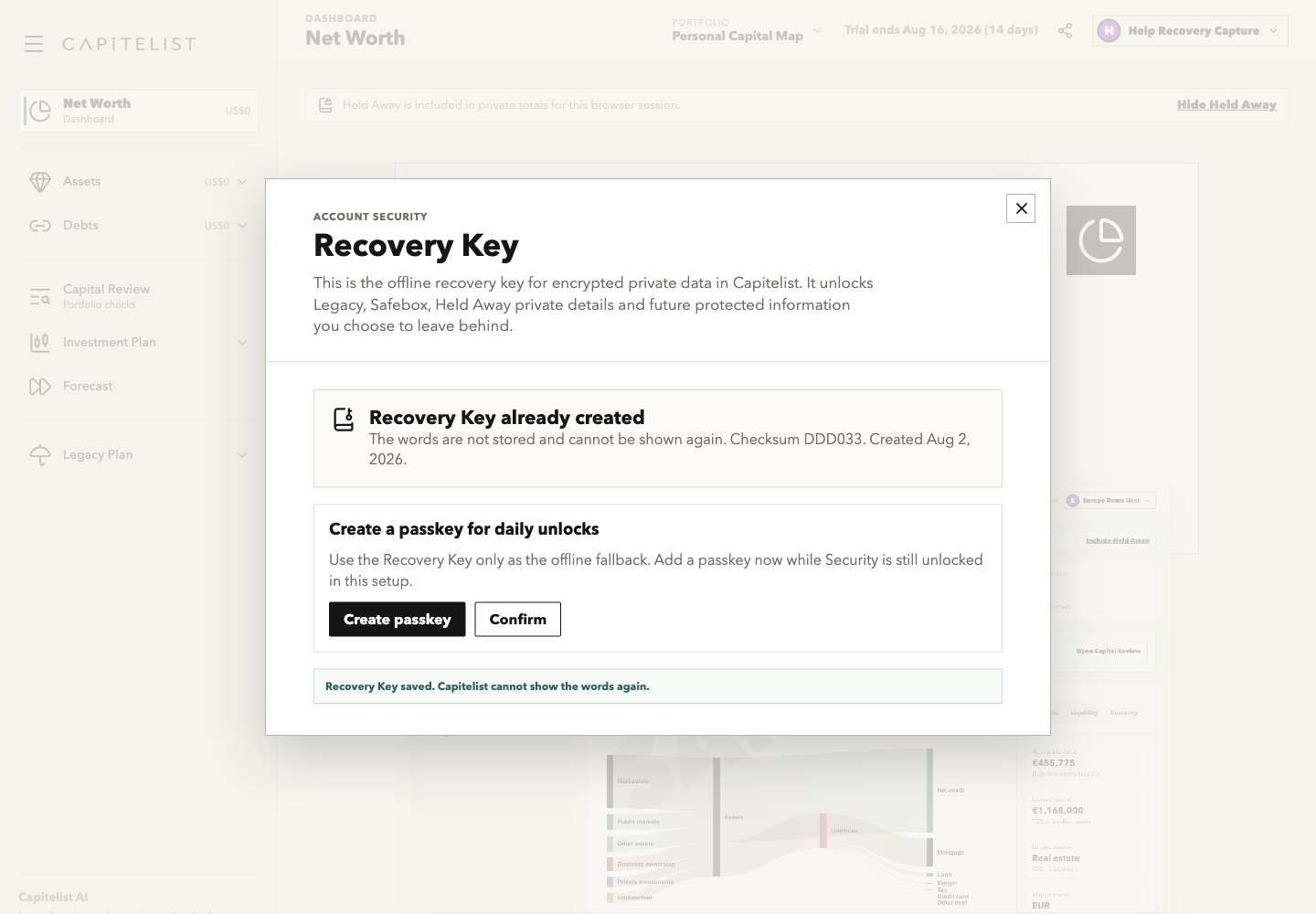Click the Liabilities node label in chart
This screenshot has height=914, width=1316.
[x=844, y=831]
